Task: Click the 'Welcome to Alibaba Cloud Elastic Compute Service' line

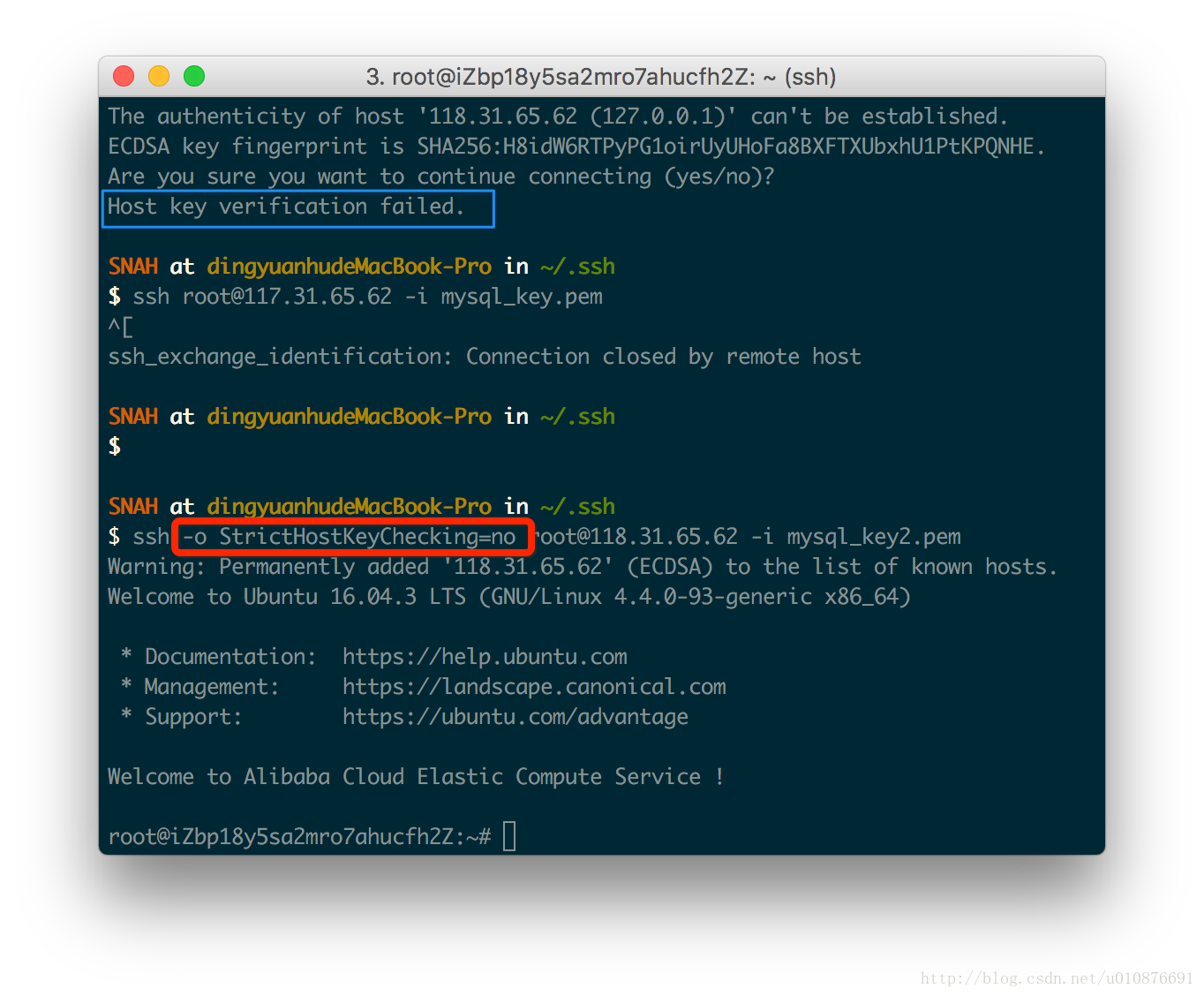Action: tap(416, 777)
